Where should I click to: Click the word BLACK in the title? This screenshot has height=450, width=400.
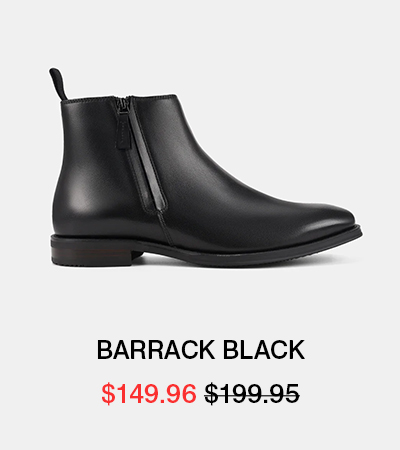click(264, 350)
